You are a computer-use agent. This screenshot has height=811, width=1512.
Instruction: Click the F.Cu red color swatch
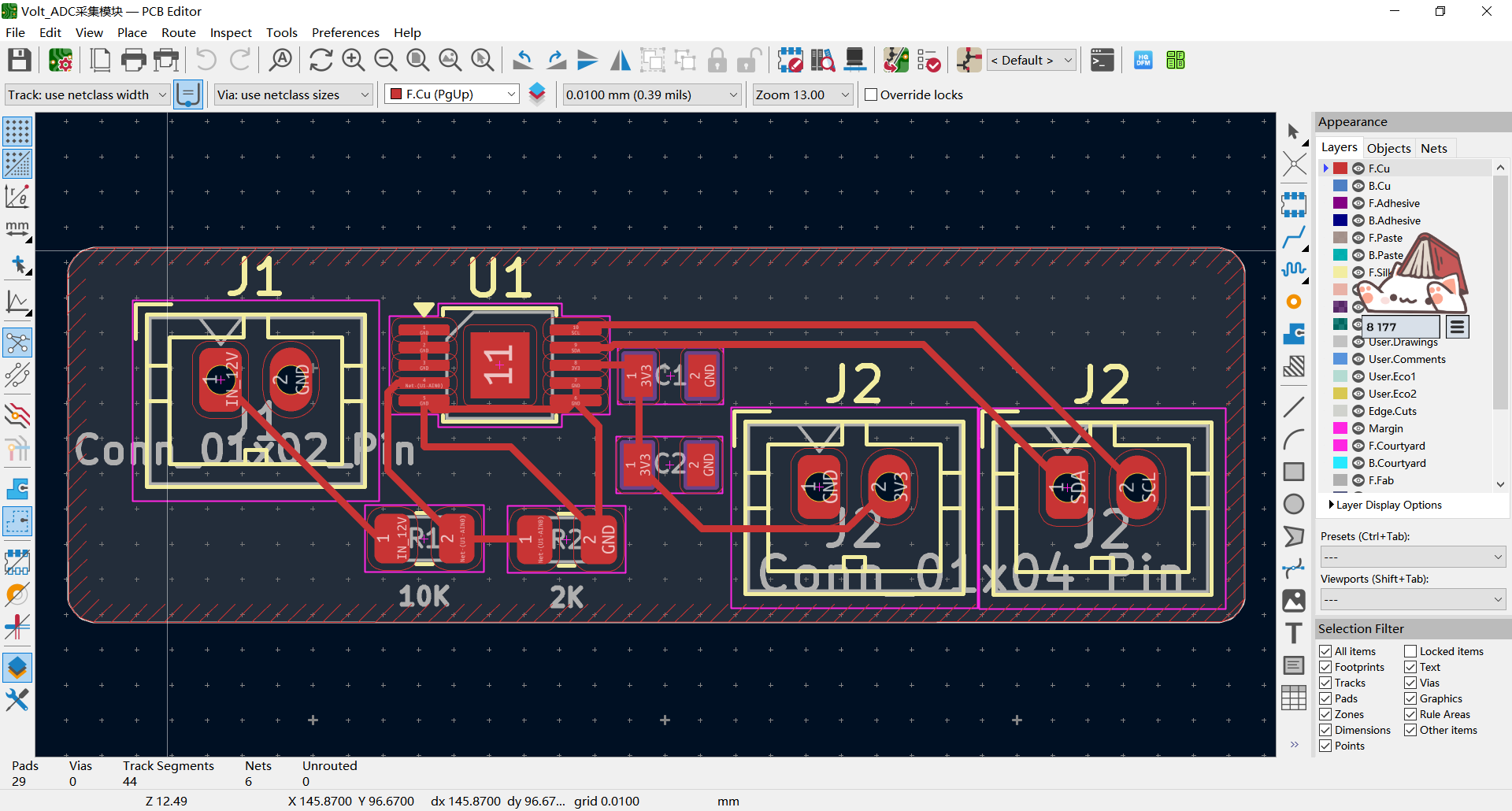[x=1340, y=168]
